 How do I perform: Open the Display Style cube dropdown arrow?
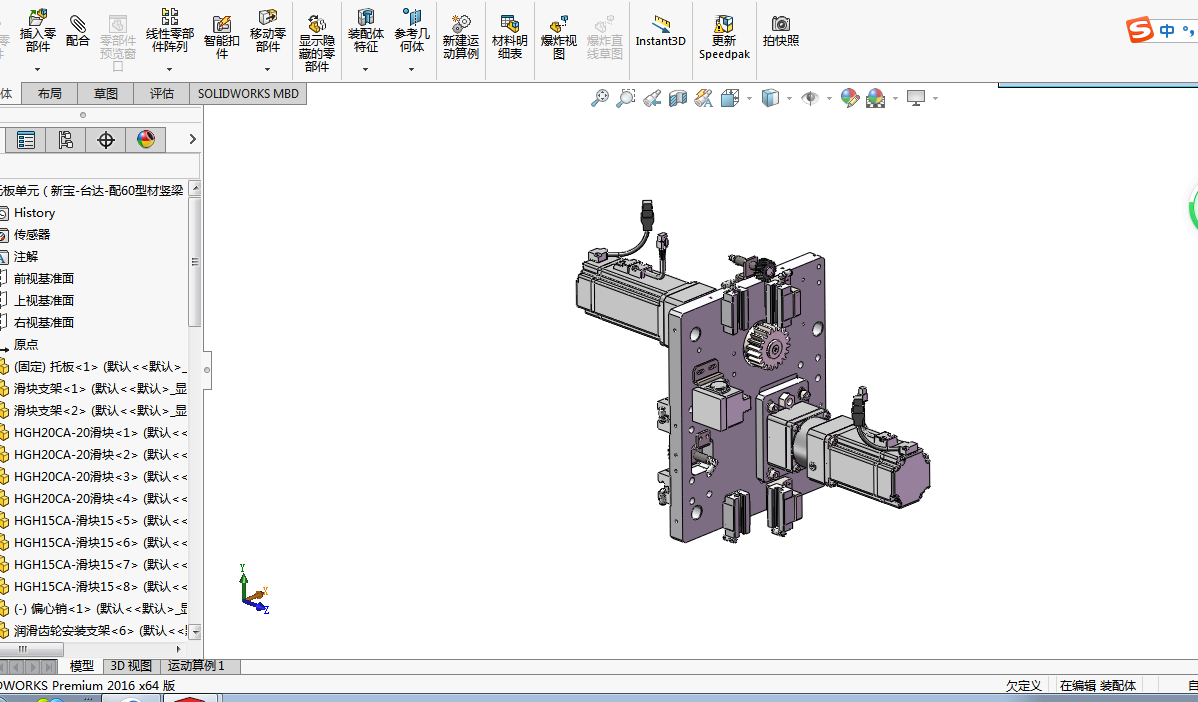tap(789, 98)
